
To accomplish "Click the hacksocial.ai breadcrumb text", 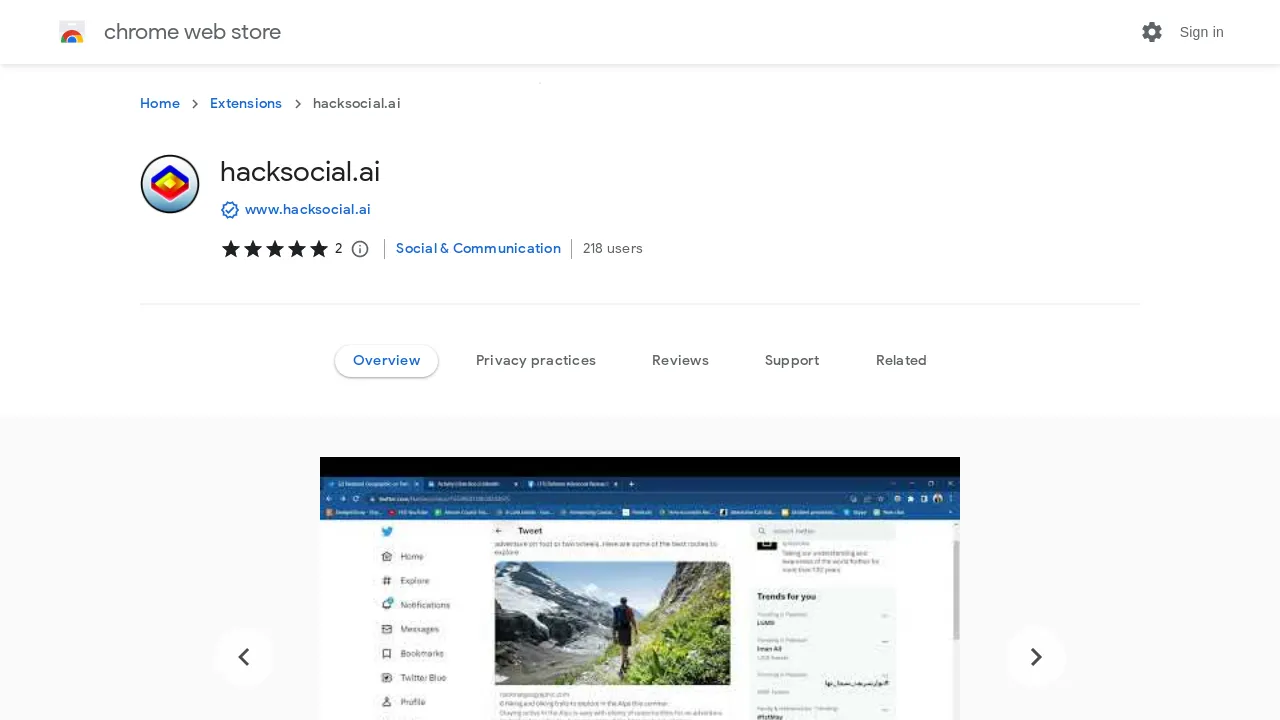I will (x=357, y=104).
